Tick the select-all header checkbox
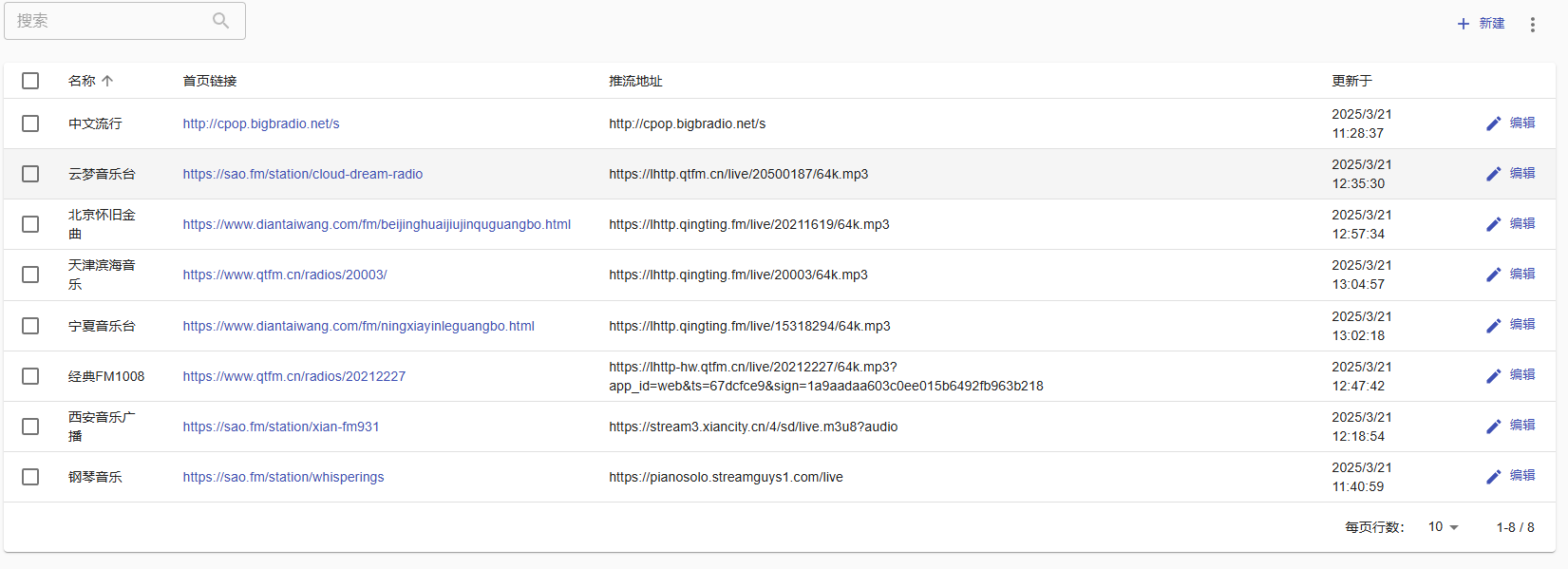 [30, 81]
